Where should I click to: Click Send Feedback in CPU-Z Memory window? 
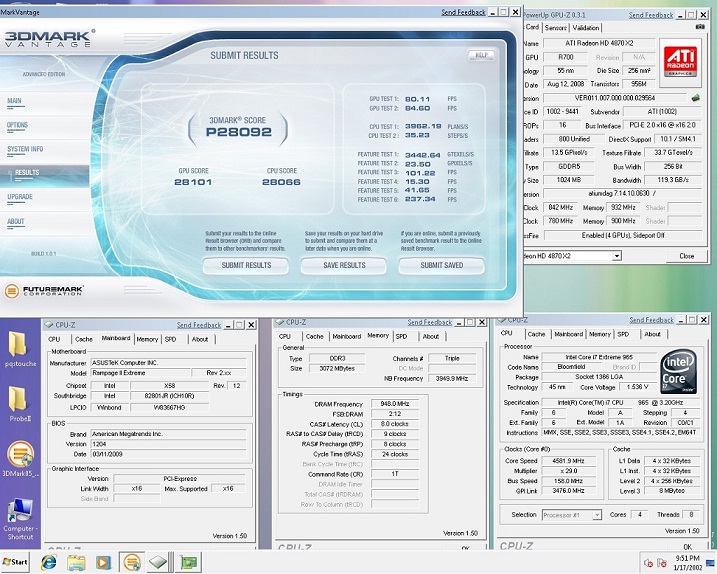click(429, 322)
